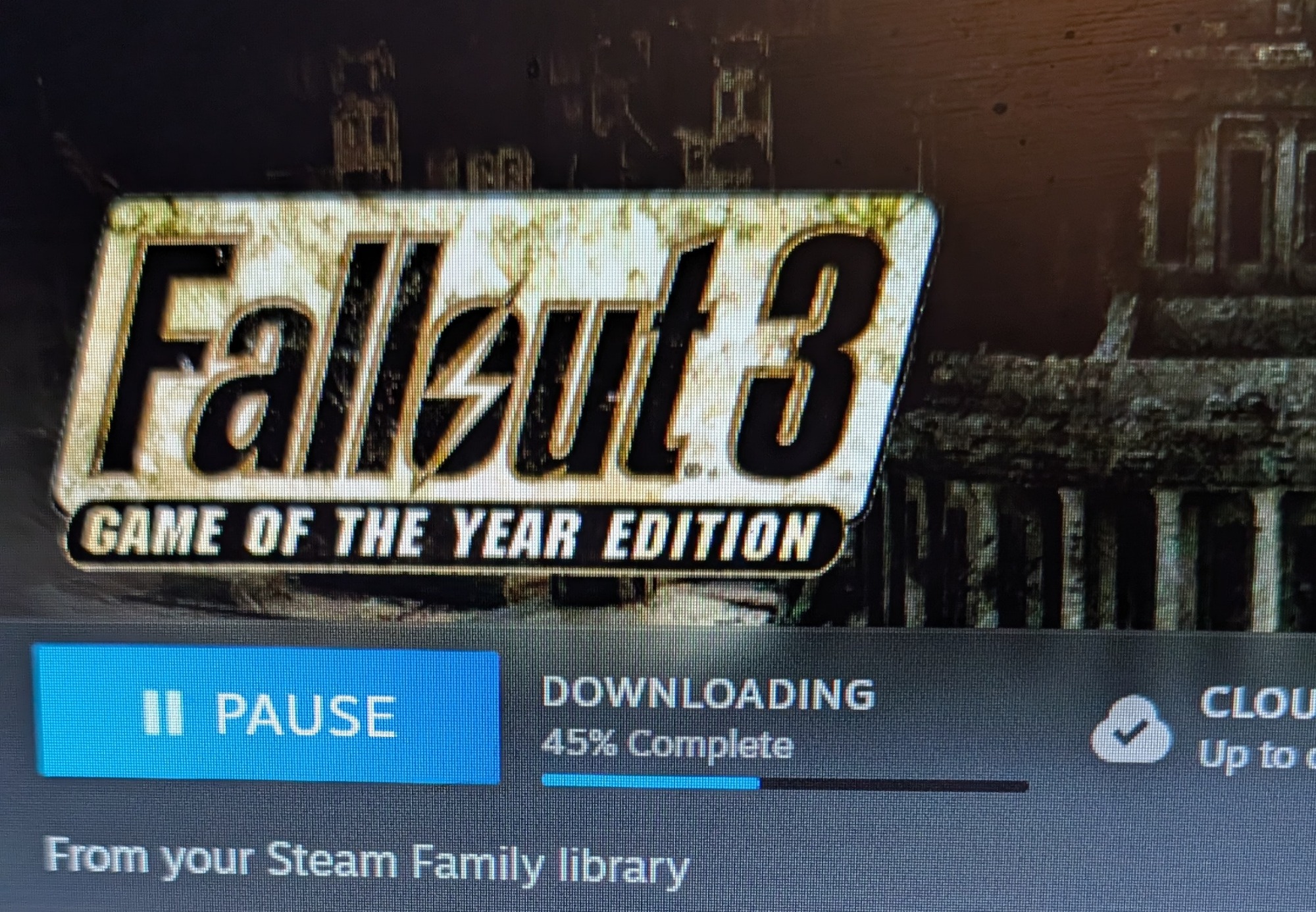Click the word Steam in the library note
1316x912 pixels.
coord(332,859)
